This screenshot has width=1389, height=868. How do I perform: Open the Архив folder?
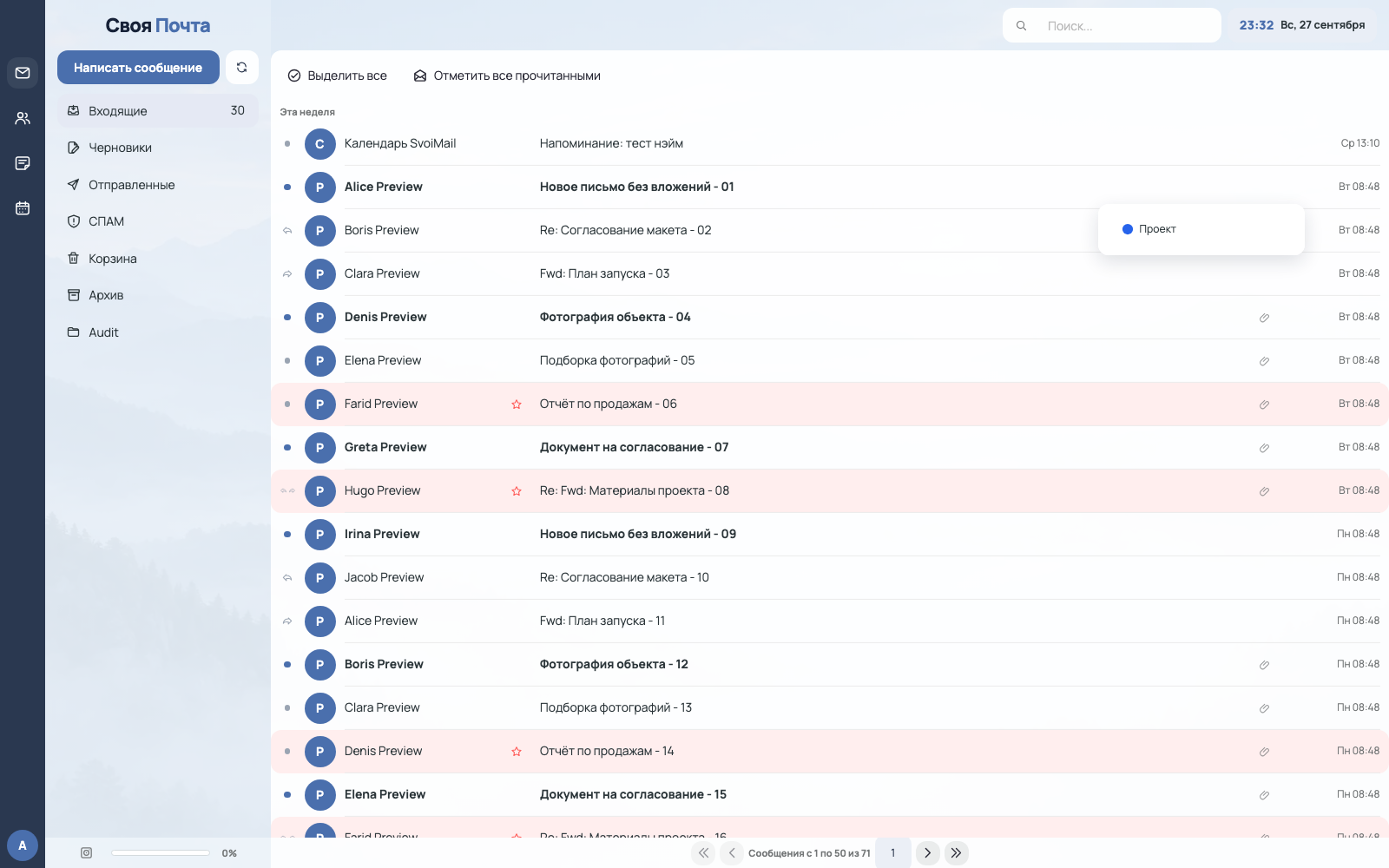158,295
